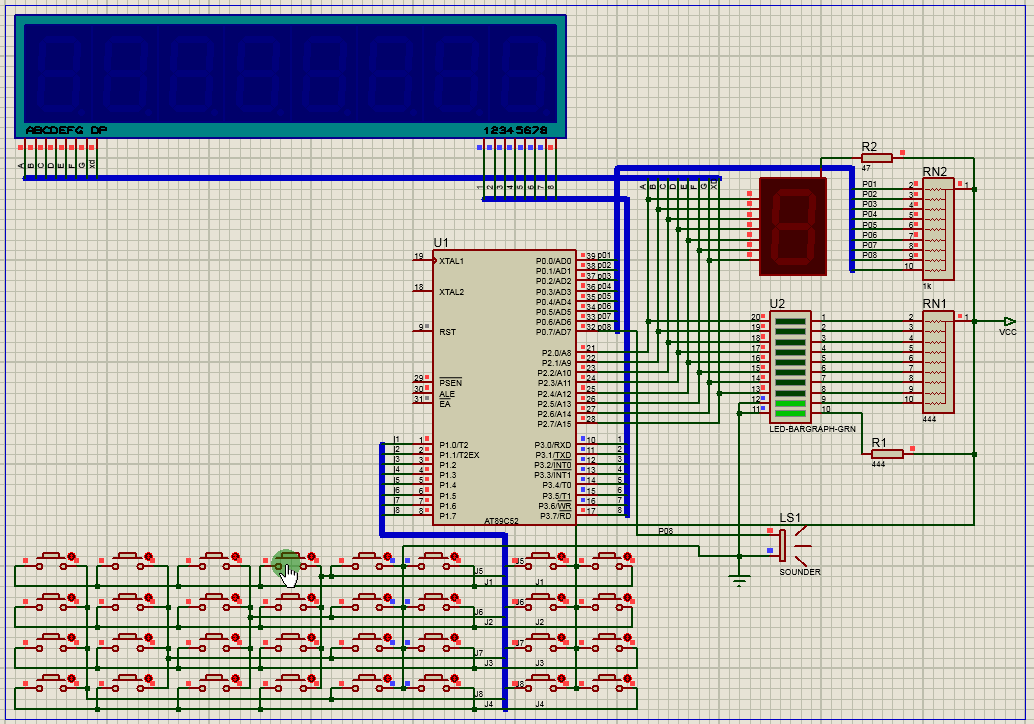Click the P01 wire label beside RN2
This screenshot has width=1034, height=724.
(x=870, y=184)
